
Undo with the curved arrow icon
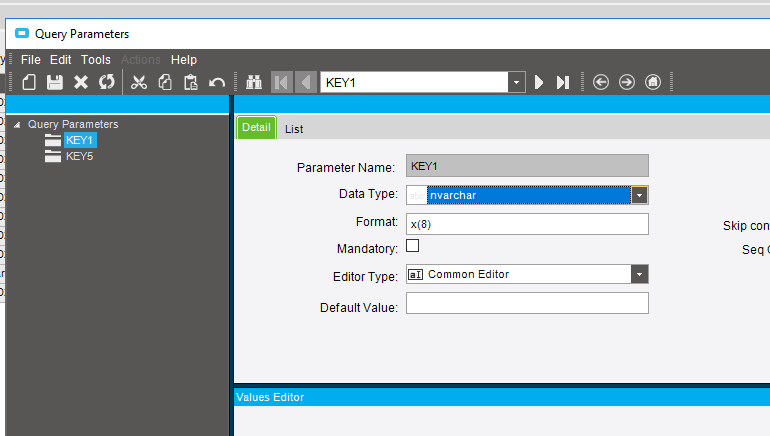click(217, 82)
